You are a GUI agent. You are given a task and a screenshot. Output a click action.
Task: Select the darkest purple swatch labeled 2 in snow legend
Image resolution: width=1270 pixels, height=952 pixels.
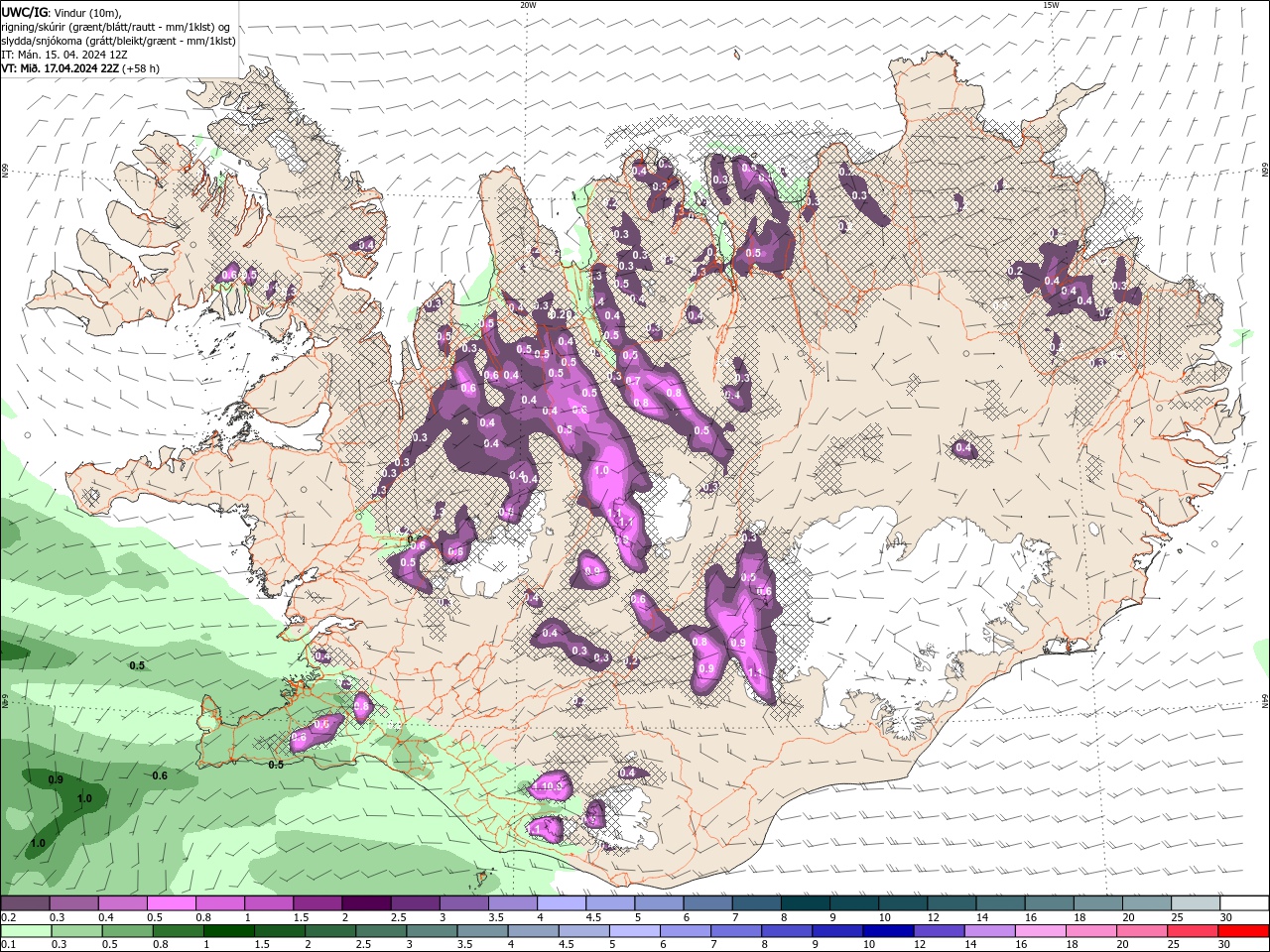[x=366, y=903]
